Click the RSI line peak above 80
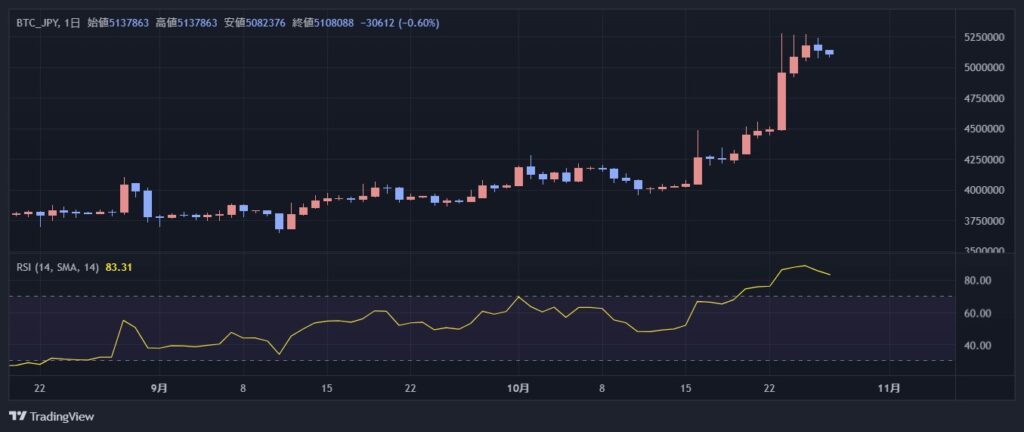The image size is (1024, 432). tap(805, 266)
